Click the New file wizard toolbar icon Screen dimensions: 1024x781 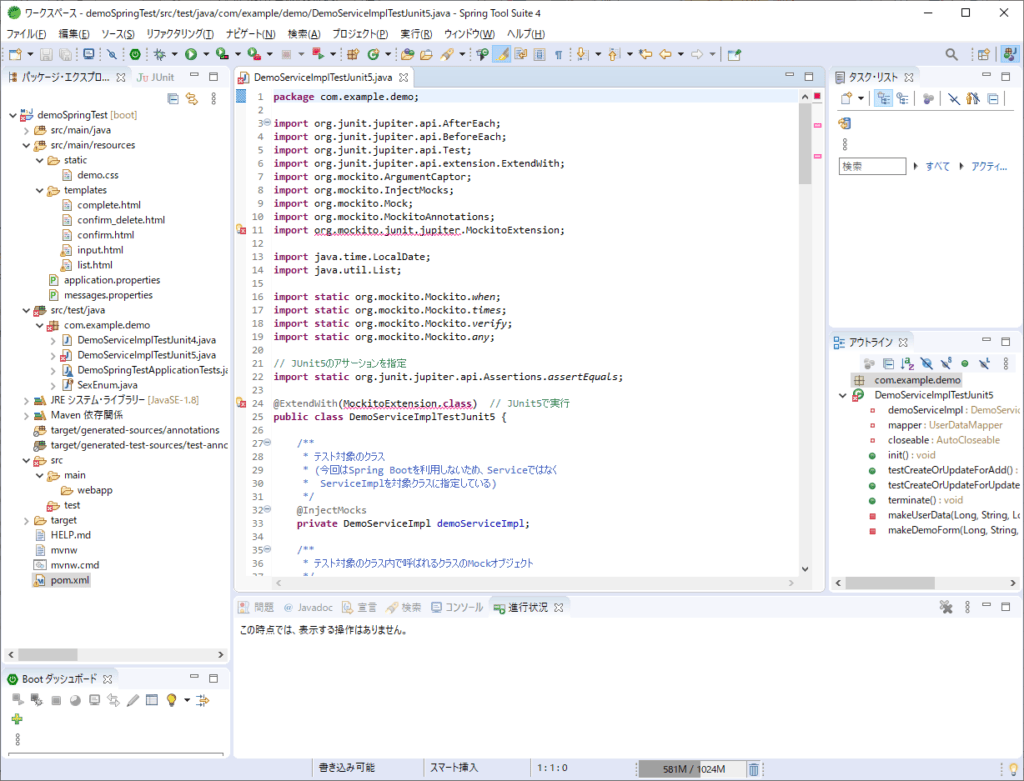pos(15,55)
